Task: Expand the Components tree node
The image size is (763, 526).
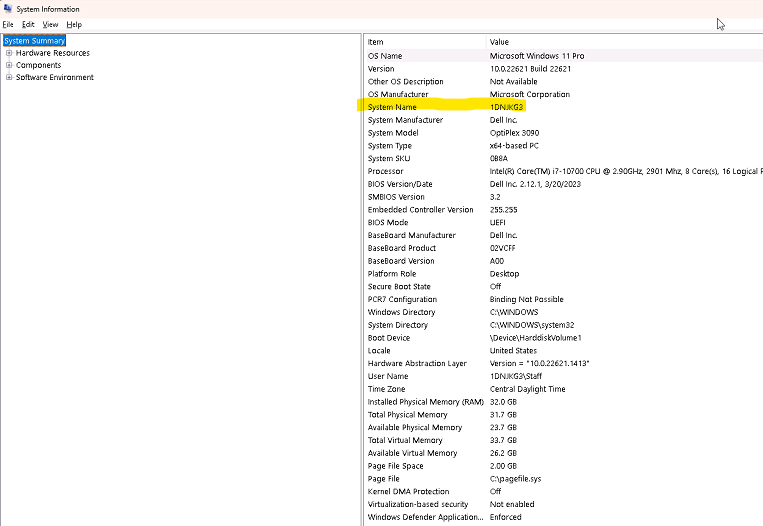Action: 9,65
